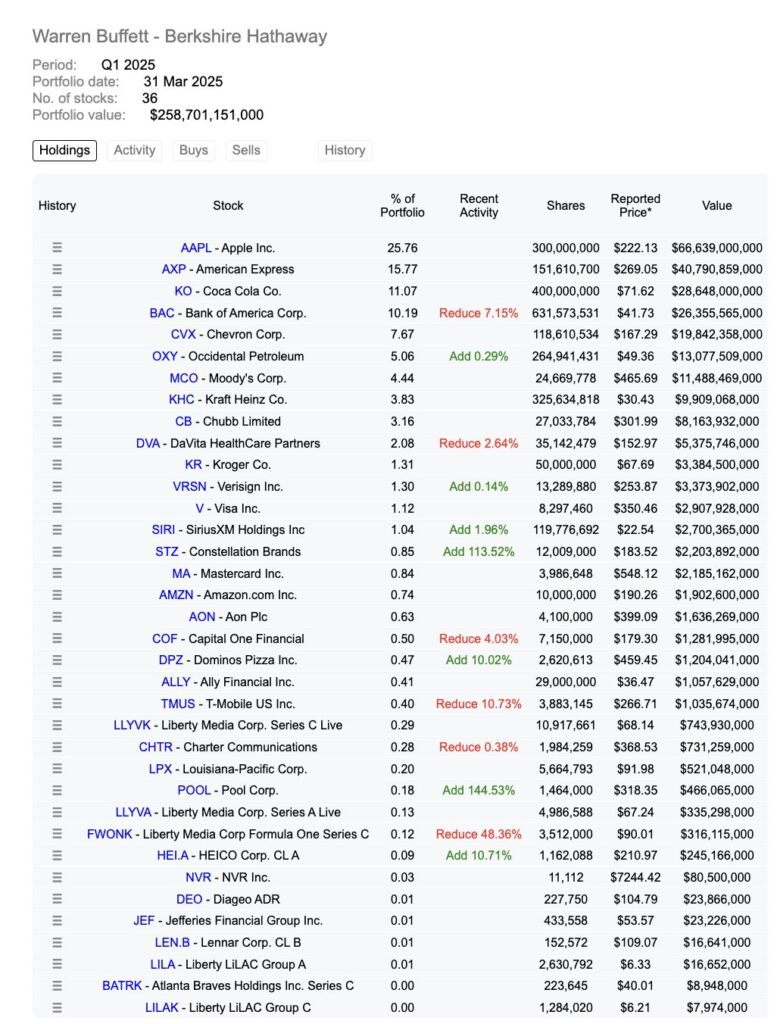Open history icon for Kroger Co. row
Image resolution: width=777 pixels, height=1024 pixels.
coord(57,465)
